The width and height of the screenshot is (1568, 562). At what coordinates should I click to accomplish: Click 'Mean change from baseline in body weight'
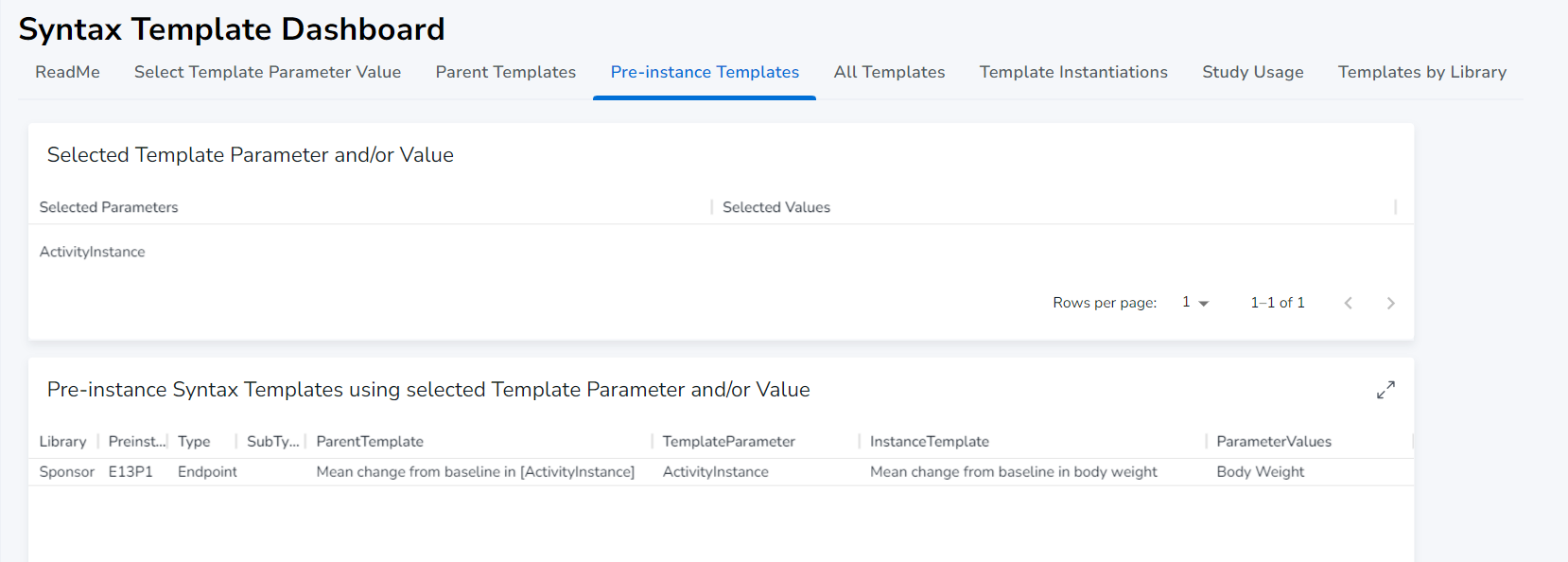point(1014,472)
